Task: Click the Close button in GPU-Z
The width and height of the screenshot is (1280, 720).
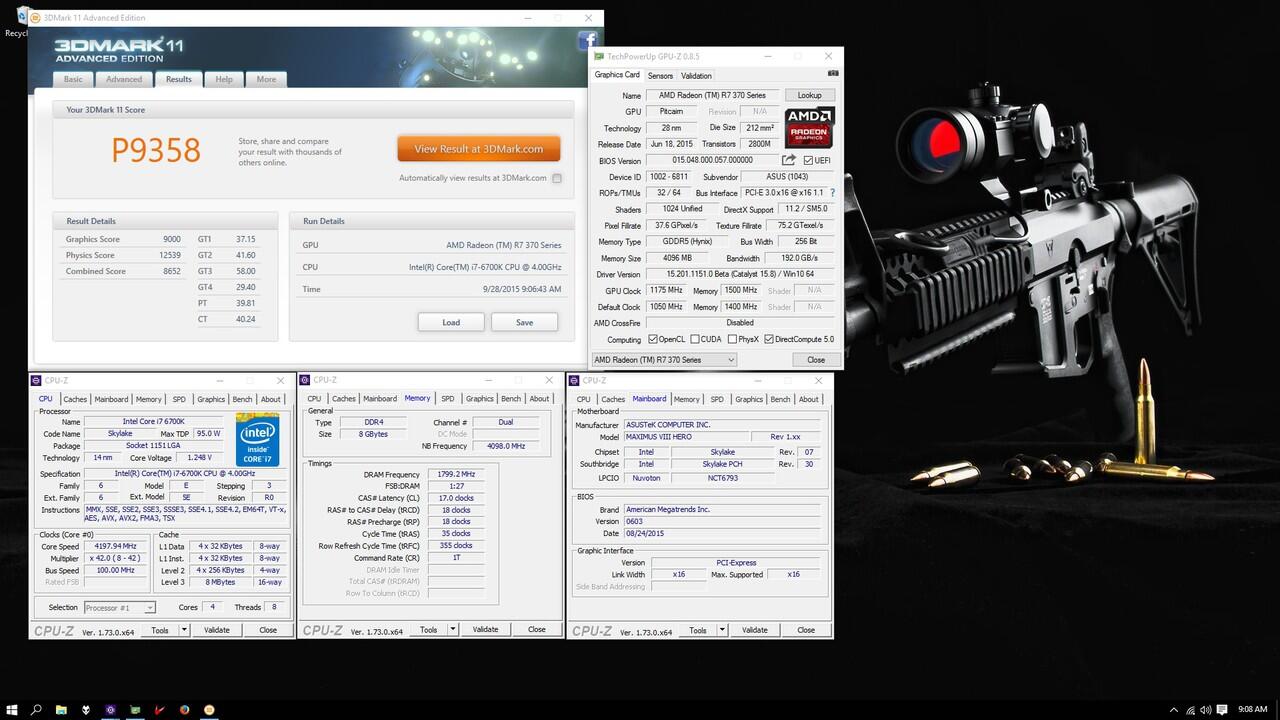Action: tap(816, 359)
